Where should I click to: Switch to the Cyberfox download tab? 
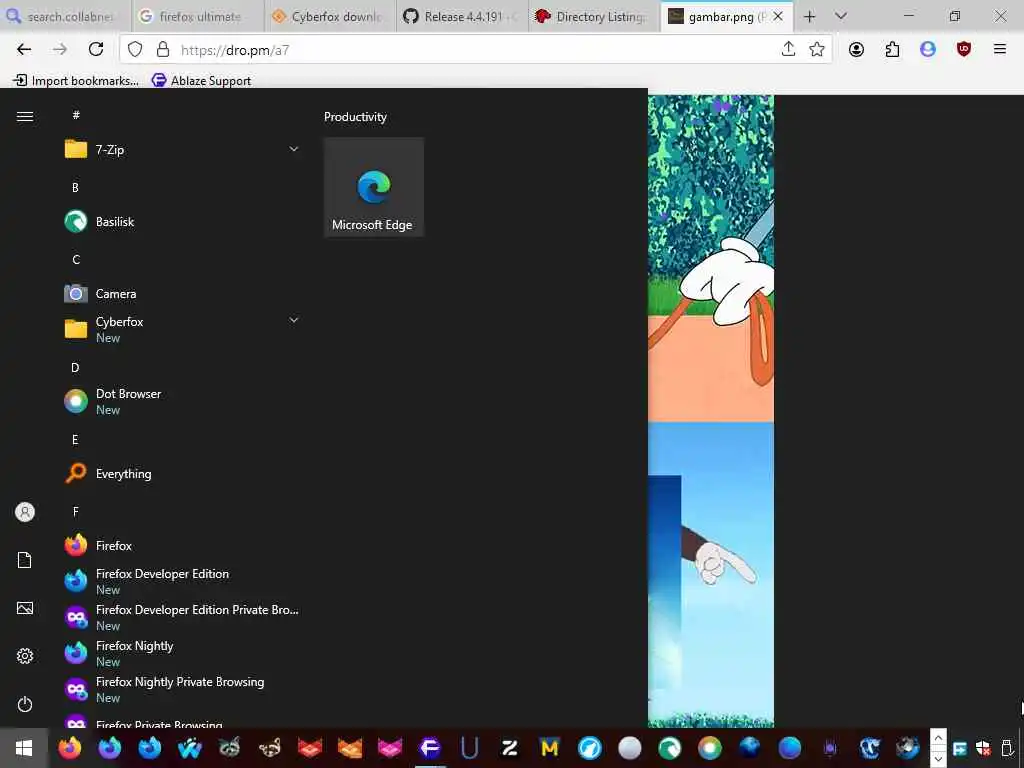point(330,16)
